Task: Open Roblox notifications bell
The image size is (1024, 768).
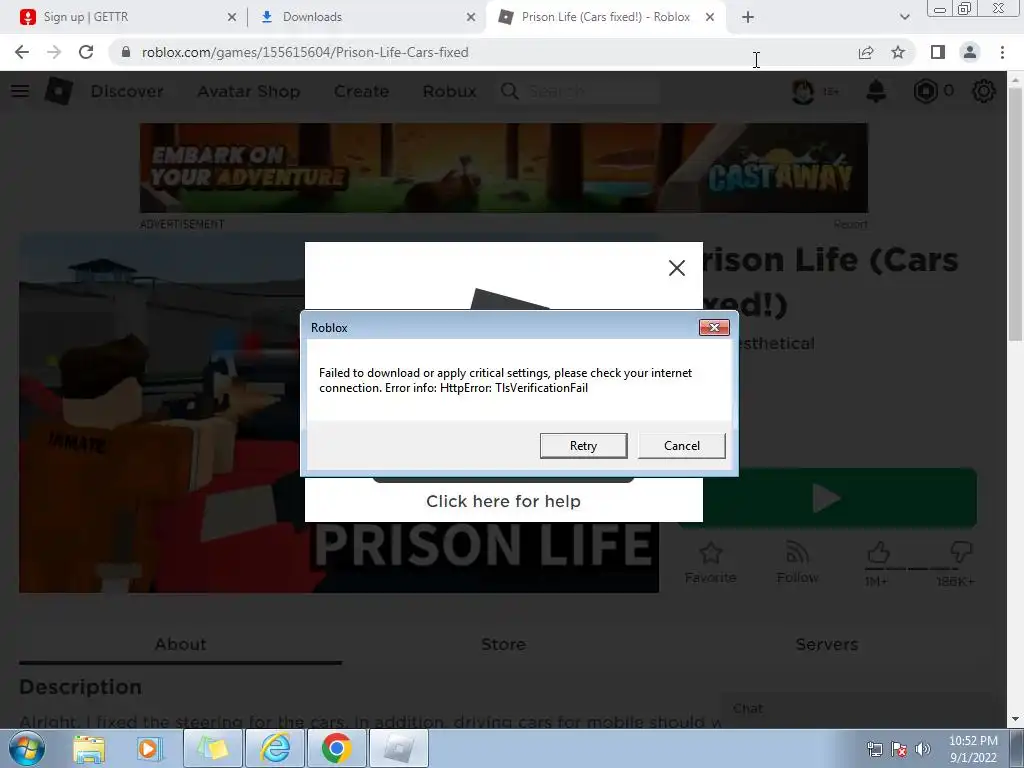Action: point(876,91)
